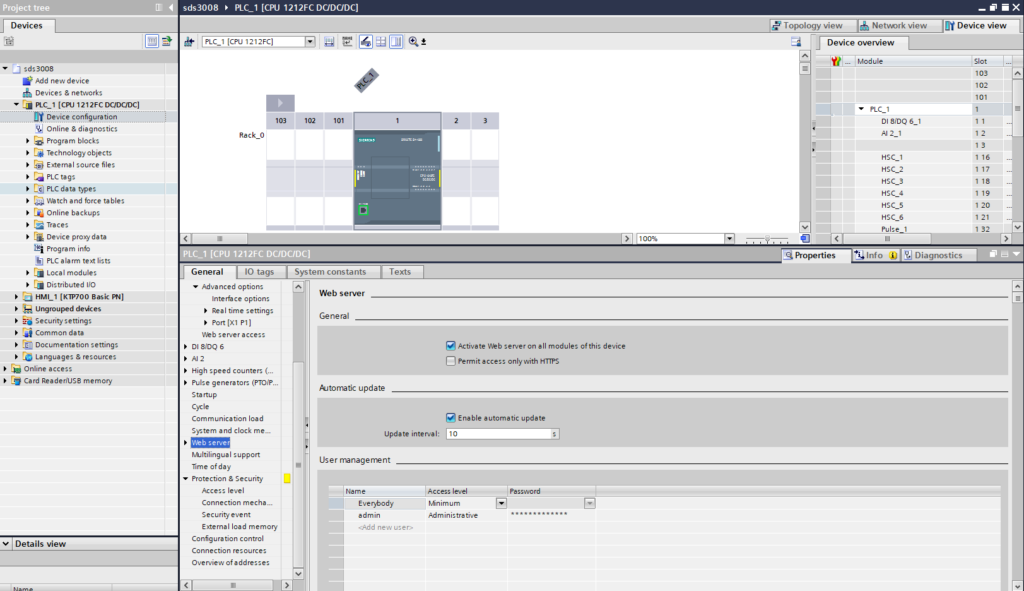Check Permit access only with HTTPS

click(x=451, y=360)
